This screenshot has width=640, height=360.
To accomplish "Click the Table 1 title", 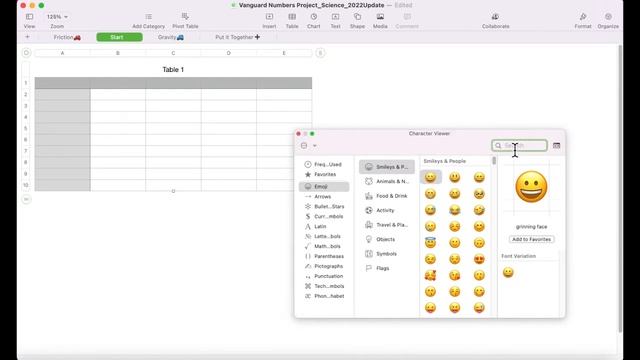I will coord(173,70).
